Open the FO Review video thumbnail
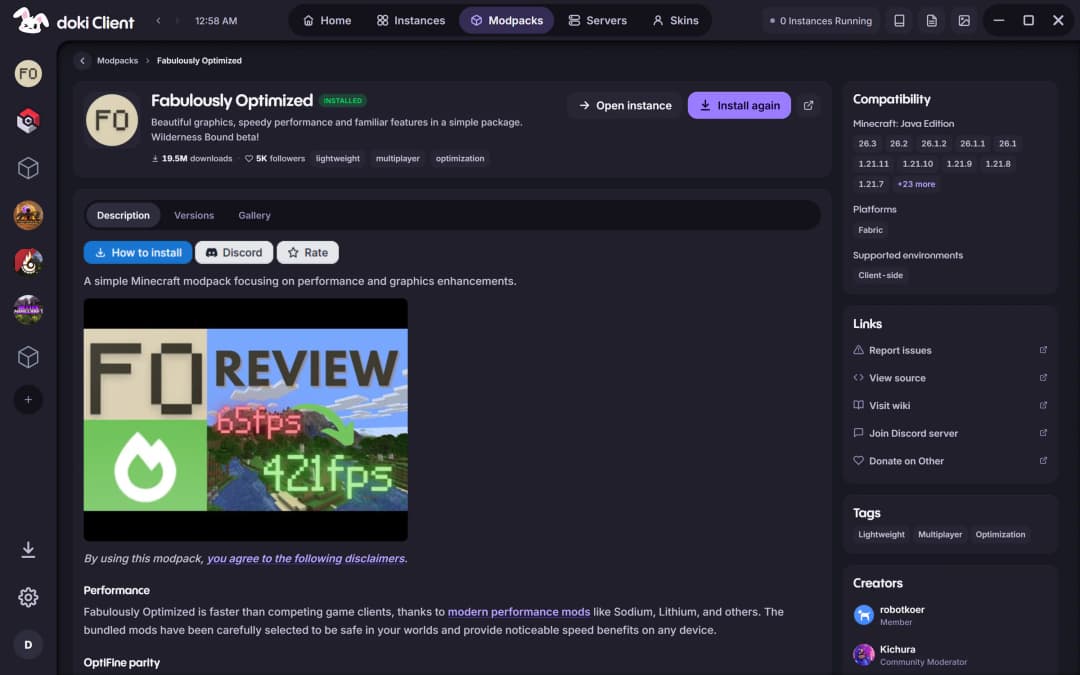Viewport: 1080px width, 675px height. coord(245,419)
